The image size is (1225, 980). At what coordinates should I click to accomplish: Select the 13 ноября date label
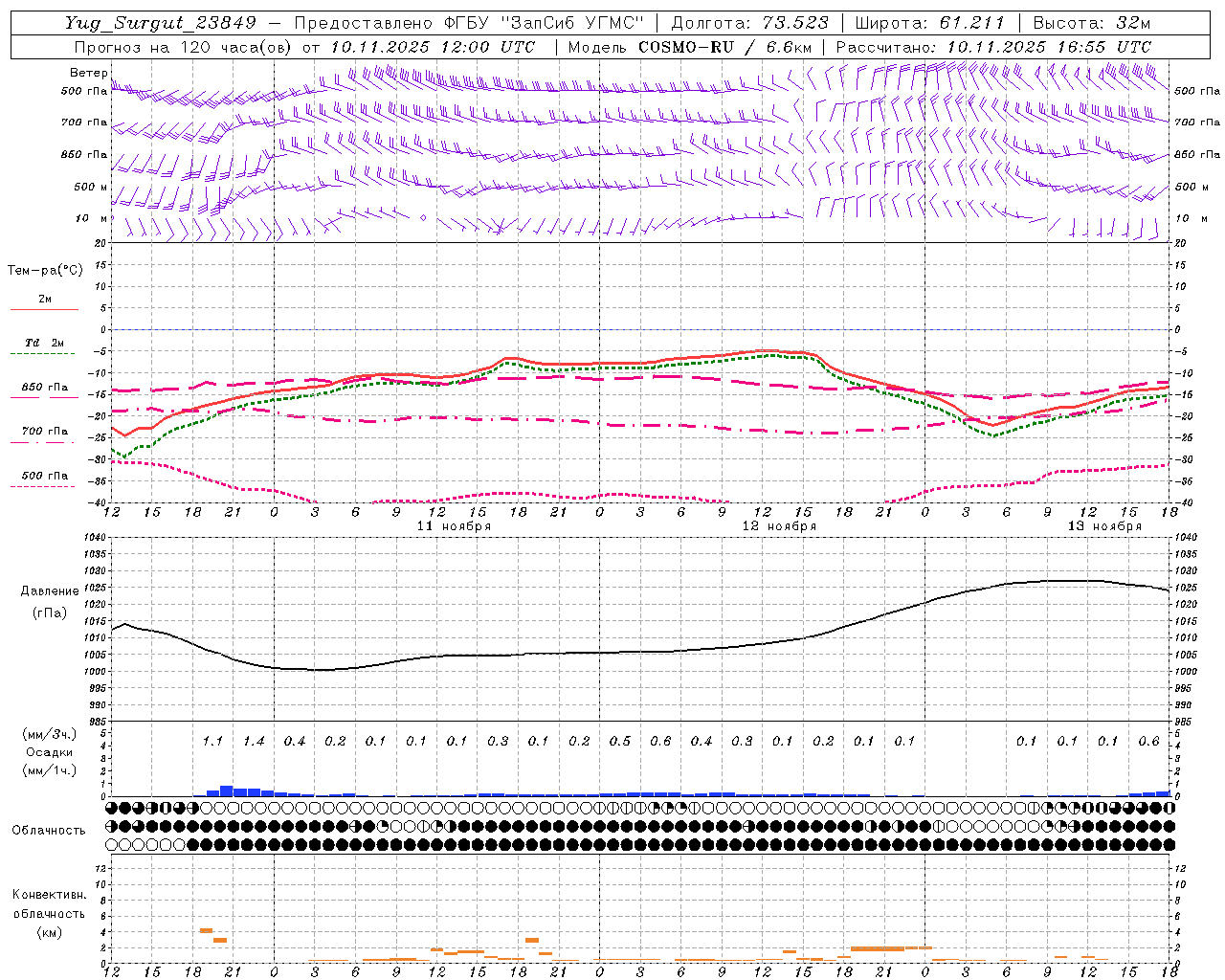coord(1104,526)
